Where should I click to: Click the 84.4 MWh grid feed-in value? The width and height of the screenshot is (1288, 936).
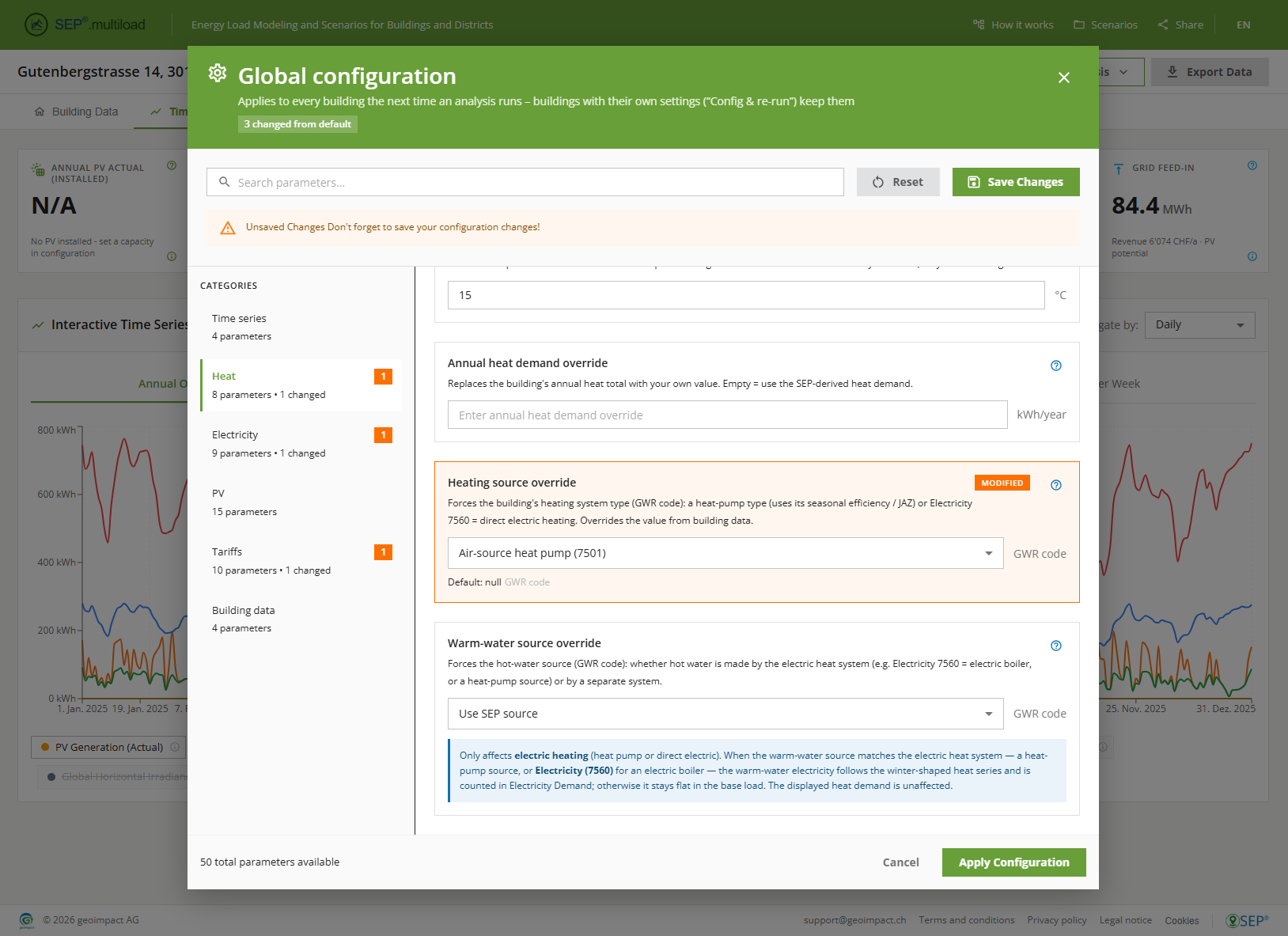pyautogui.click(x=1152, y=207)
